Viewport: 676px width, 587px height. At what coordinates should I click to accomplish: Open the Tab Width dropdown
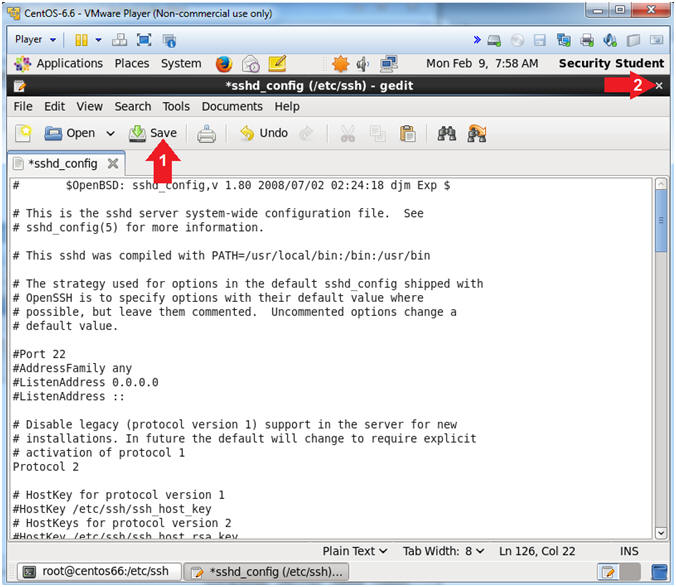(x=444, y=551)
